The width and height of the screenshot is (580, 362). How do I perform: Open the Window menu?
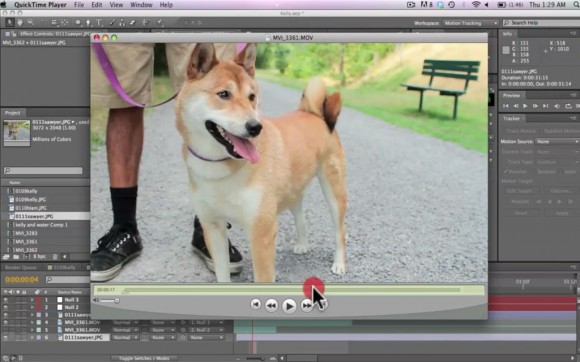coord(141,5)
